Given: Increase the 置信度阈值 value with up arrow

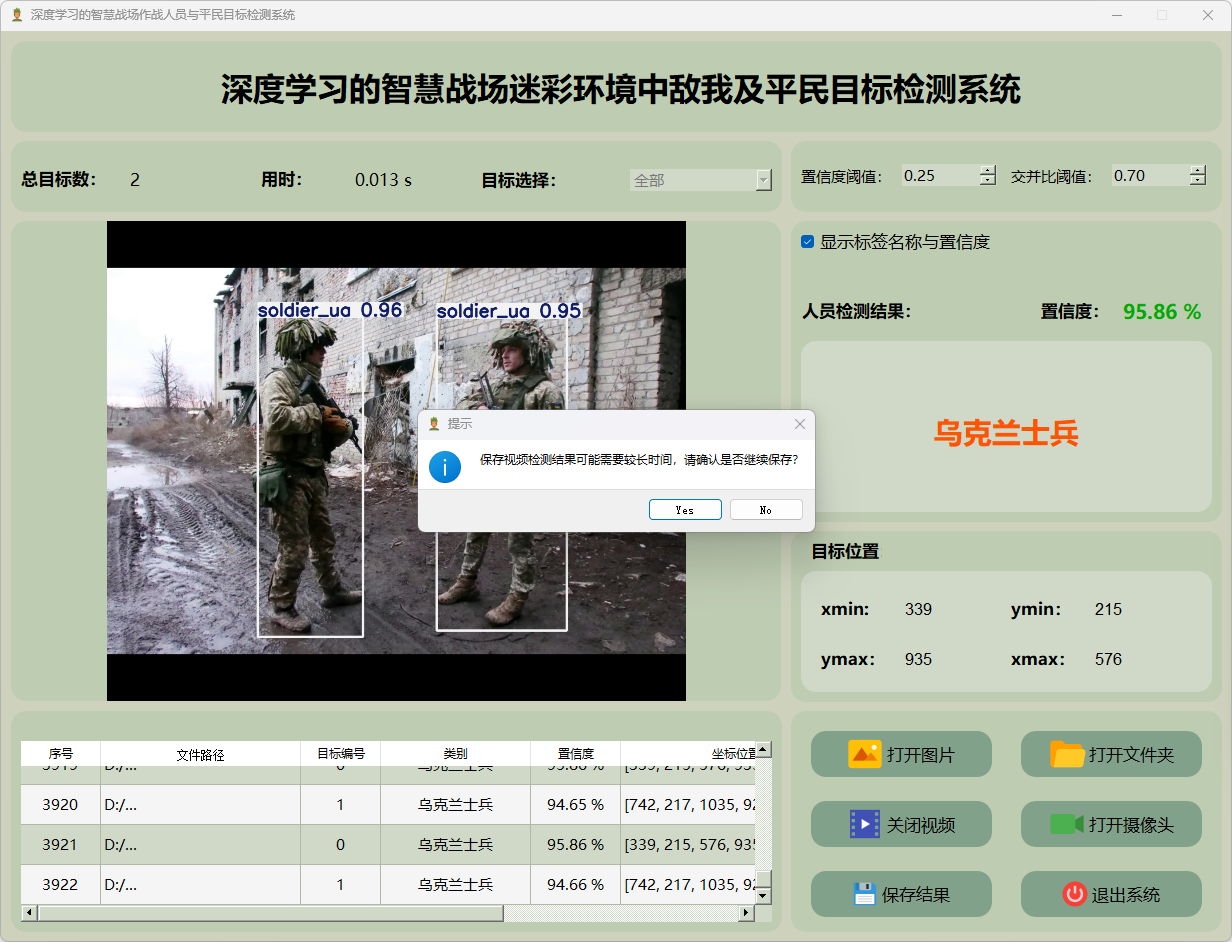Looking at the screenshot, I should coord(988,170).
